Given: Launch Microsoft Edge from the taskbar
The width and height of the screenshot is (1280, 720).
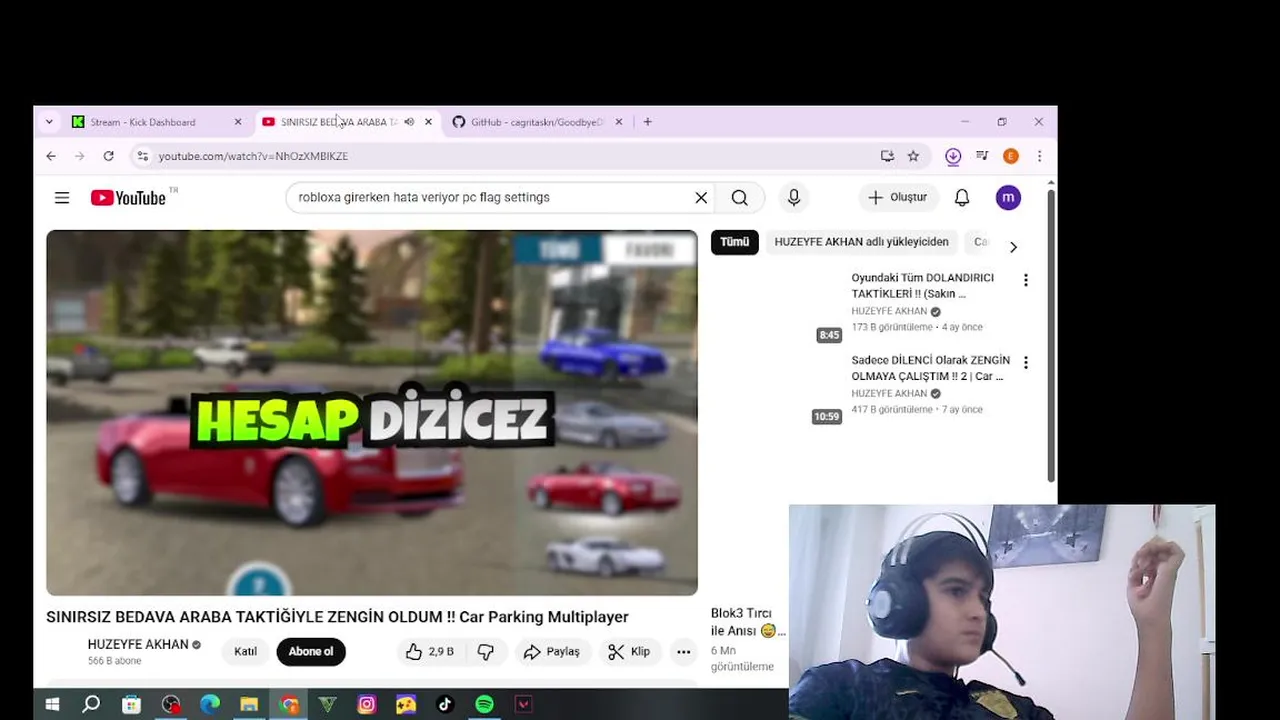Looking at the screenshot, I should (209, 705).
